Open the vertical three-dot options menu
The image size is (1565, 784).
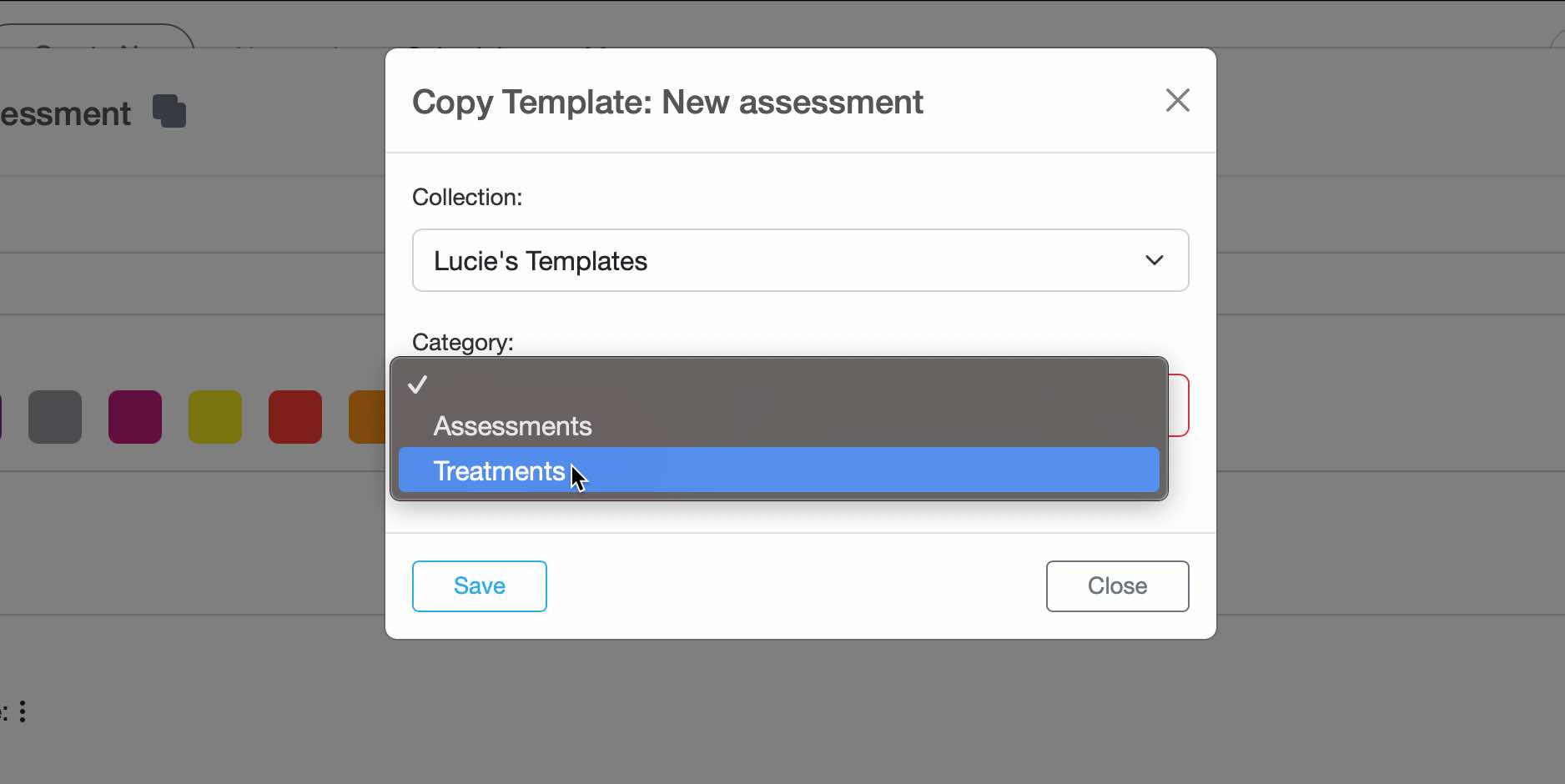(x=23, y=711)
